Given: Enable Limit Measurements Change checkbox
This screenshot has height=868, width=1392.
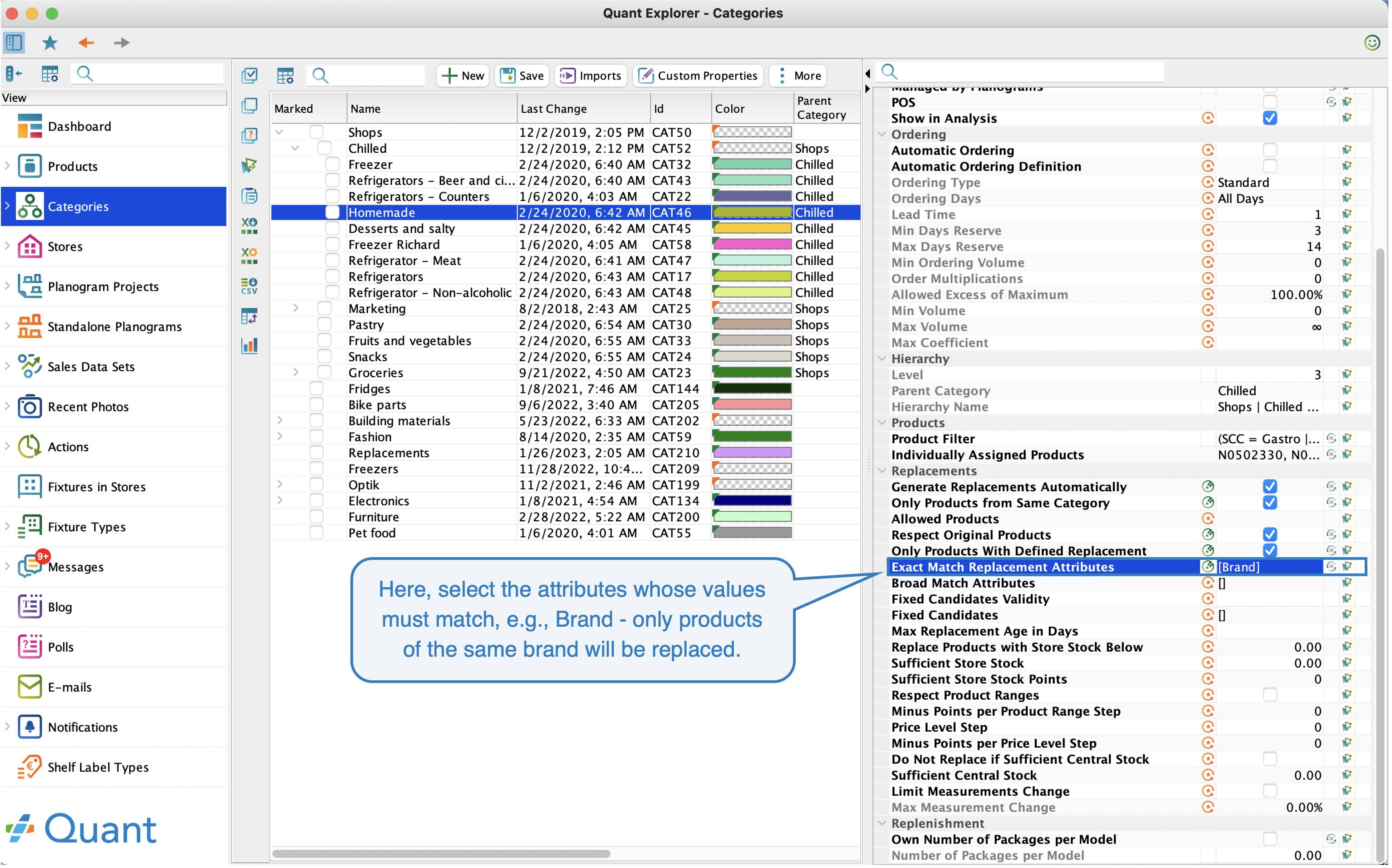Looking at the screenshot, I should [x=1270, y=792].
